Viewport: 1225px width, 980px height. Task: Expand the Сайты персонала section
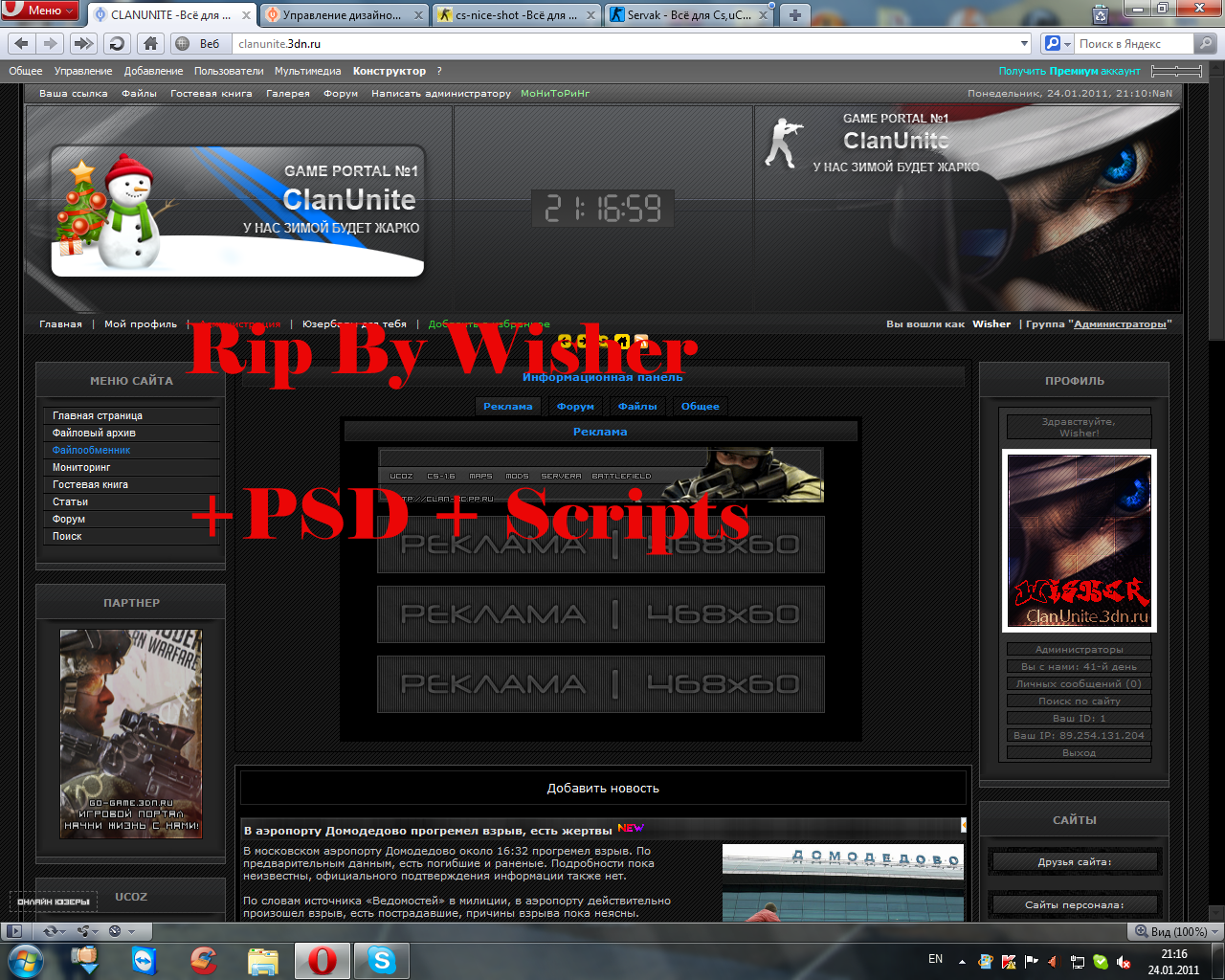(1074, 904)
